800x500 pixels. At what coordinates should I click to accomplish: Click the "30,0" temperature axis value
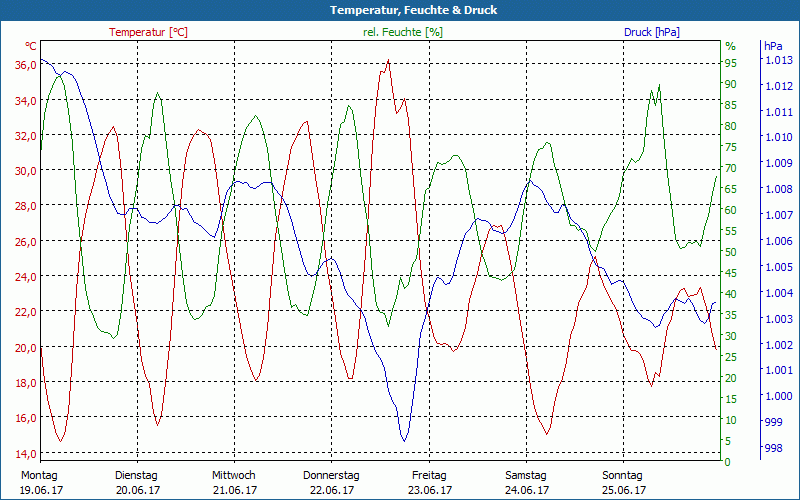pyautogui.click(x=26, y=171)
